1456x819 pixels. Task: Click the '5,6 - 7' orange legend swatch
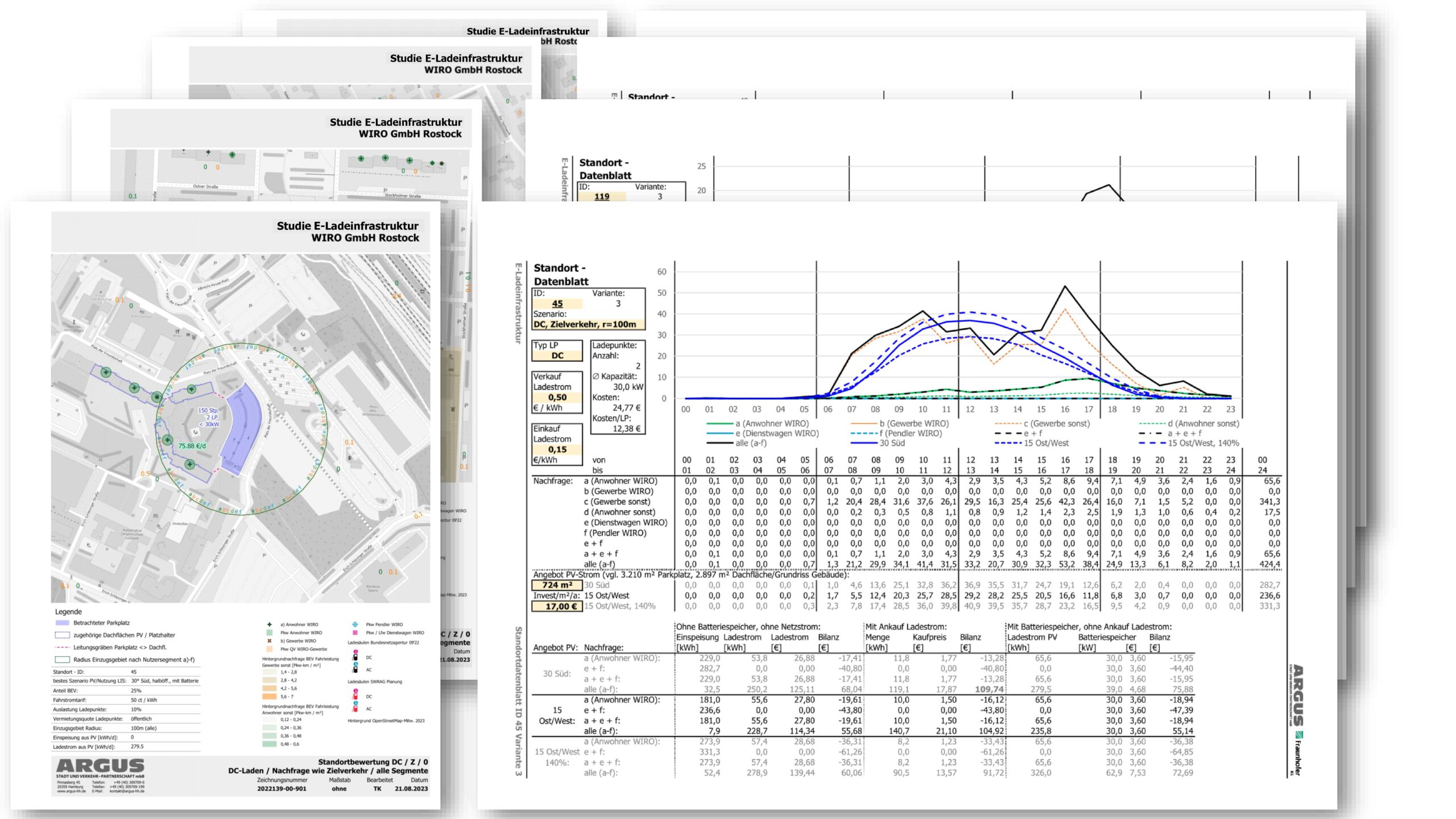point(269,696)
